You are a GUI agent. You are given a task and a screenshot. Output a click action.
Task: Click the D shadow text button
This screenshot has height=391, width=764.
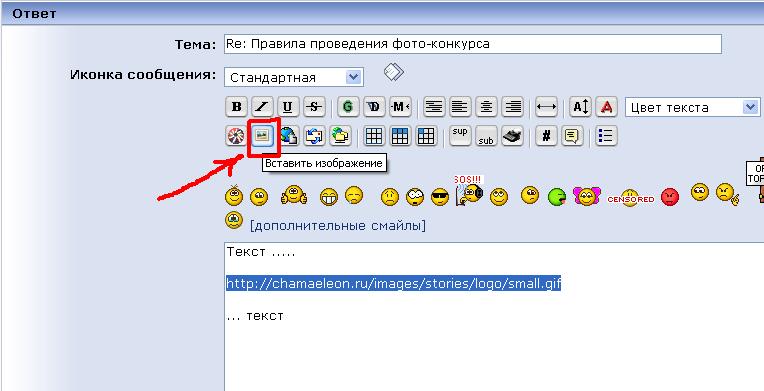(374, 107)
